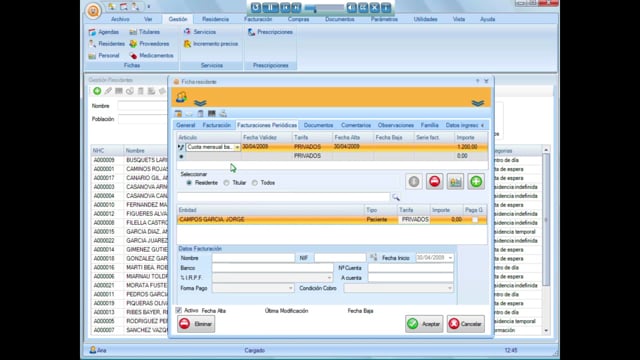Open Titulares in the Fichas group
Screen dimensions: 640x360
144,32
